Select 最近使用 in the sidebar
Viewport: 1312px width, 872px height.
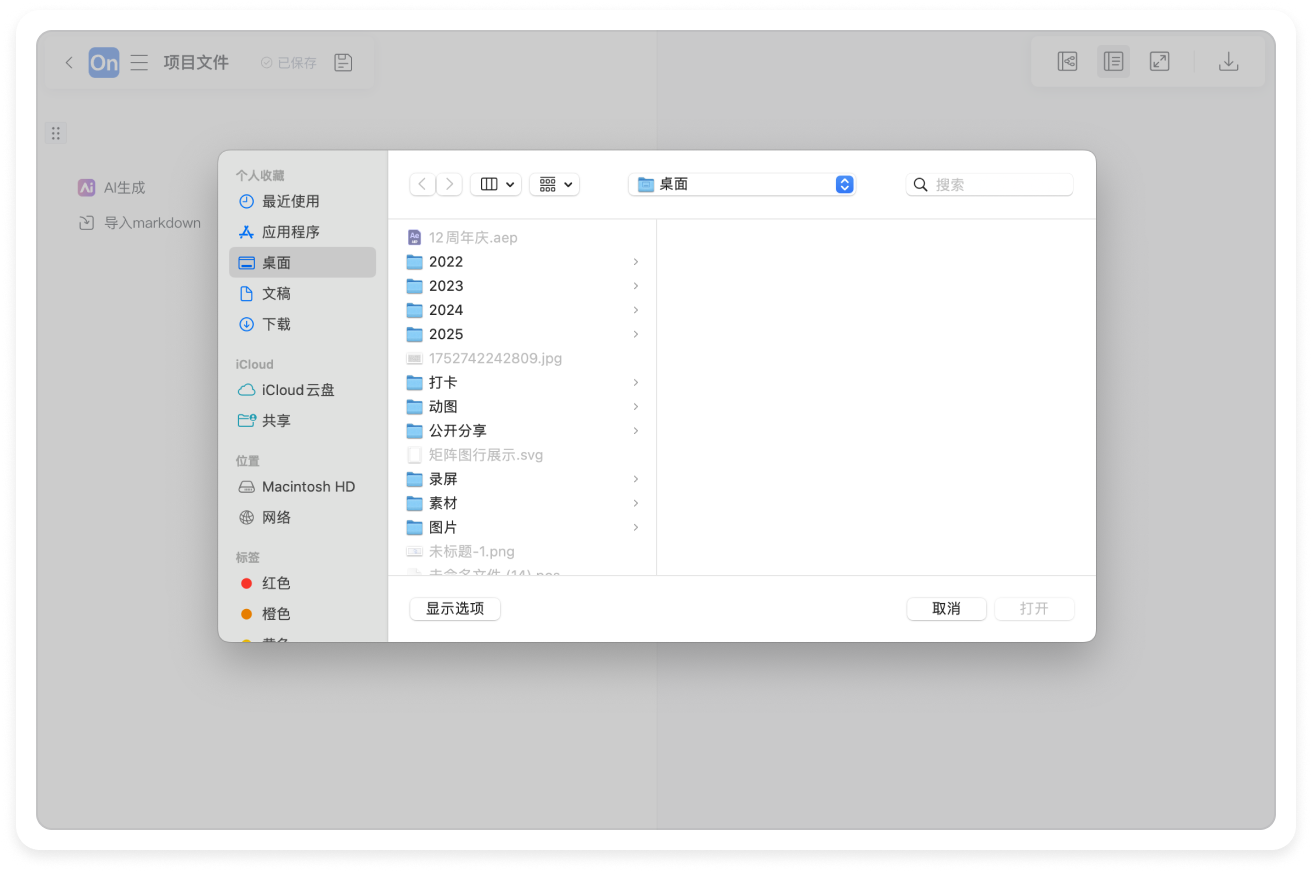point(290,201)
